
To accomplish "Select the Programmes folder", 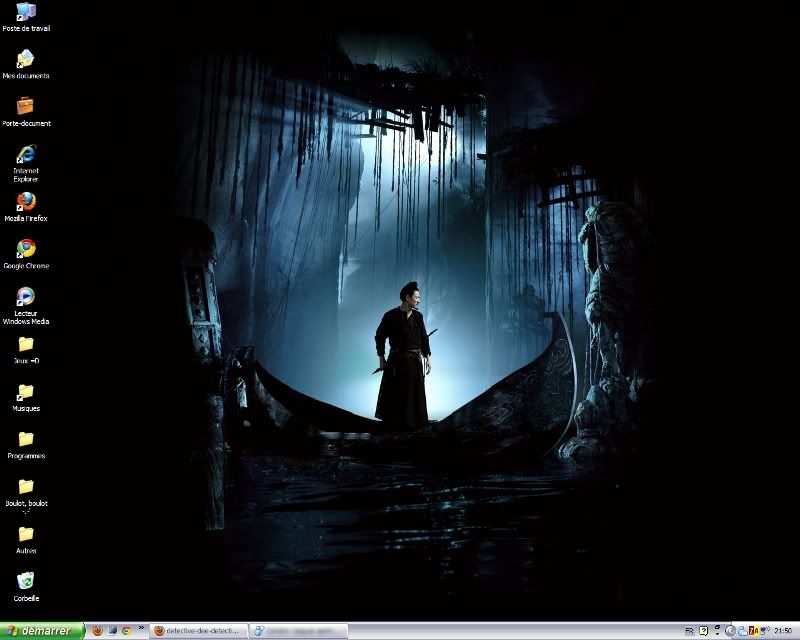I will [26, 445].
